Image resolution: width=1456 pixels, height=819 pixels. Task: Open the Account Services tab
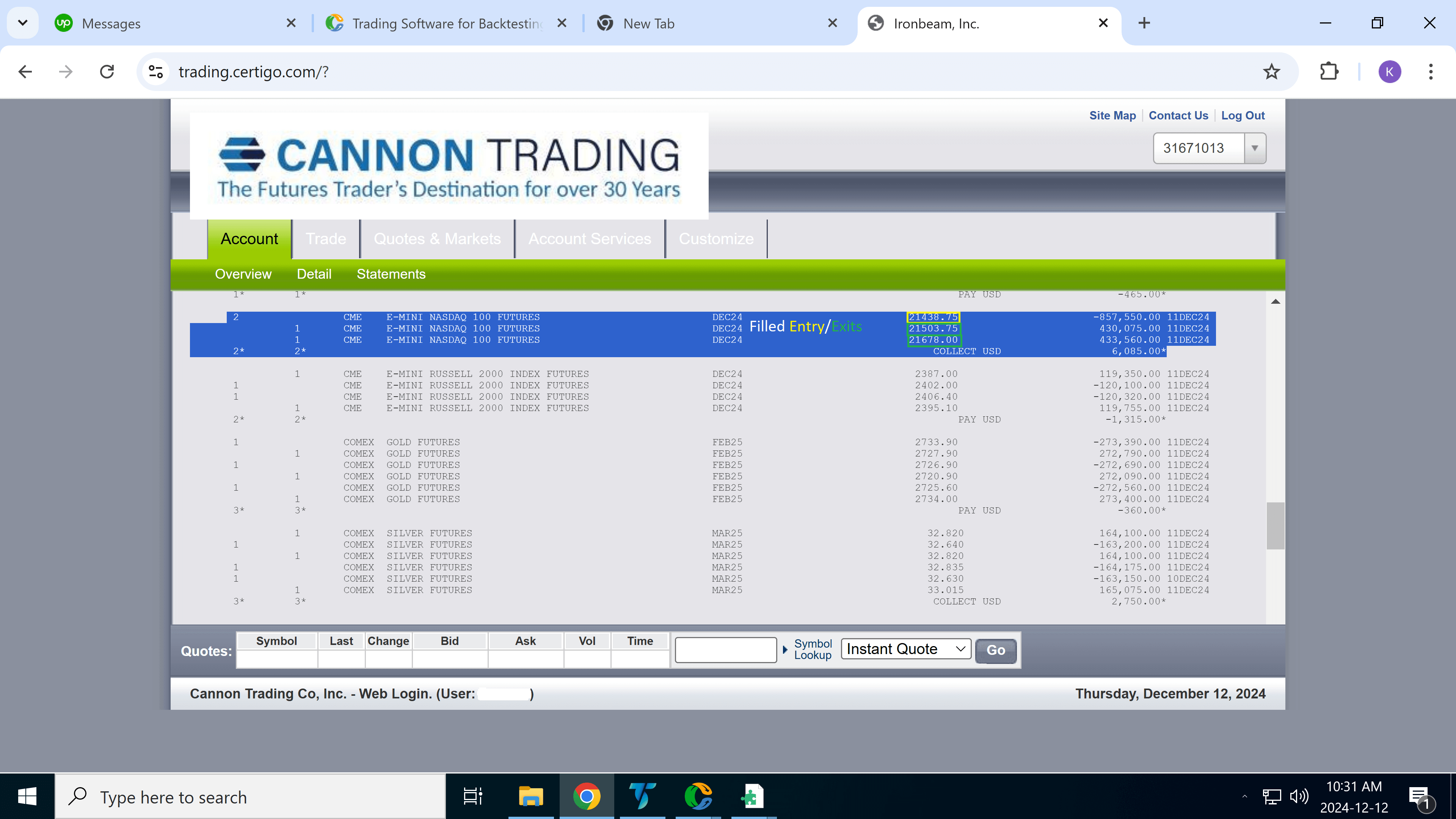tap(590, 238)
